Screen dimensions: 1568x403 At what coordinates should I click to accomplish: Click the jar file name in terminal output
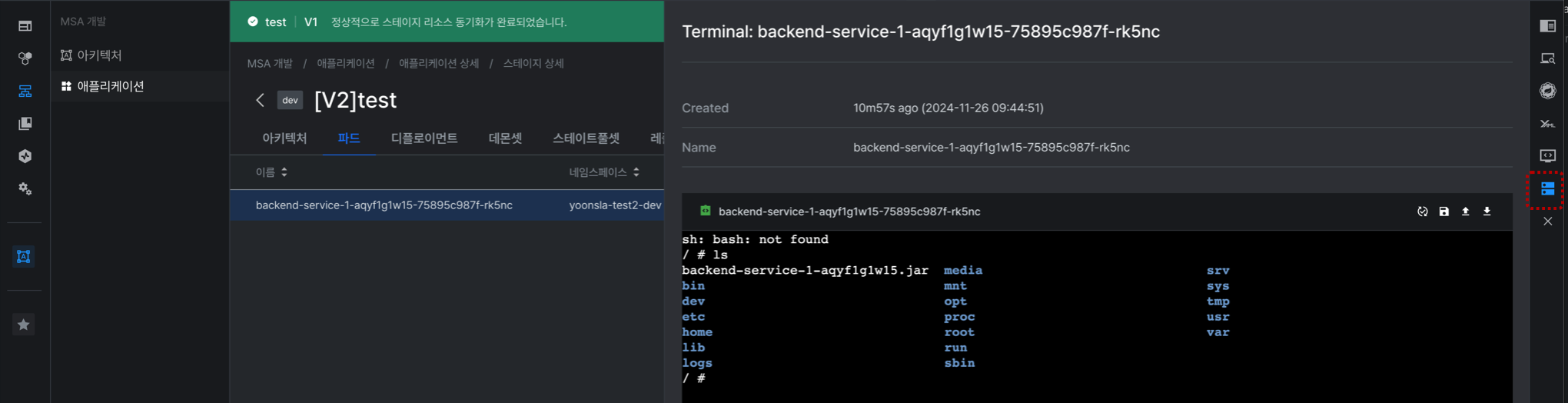click(x=805, y=271)
